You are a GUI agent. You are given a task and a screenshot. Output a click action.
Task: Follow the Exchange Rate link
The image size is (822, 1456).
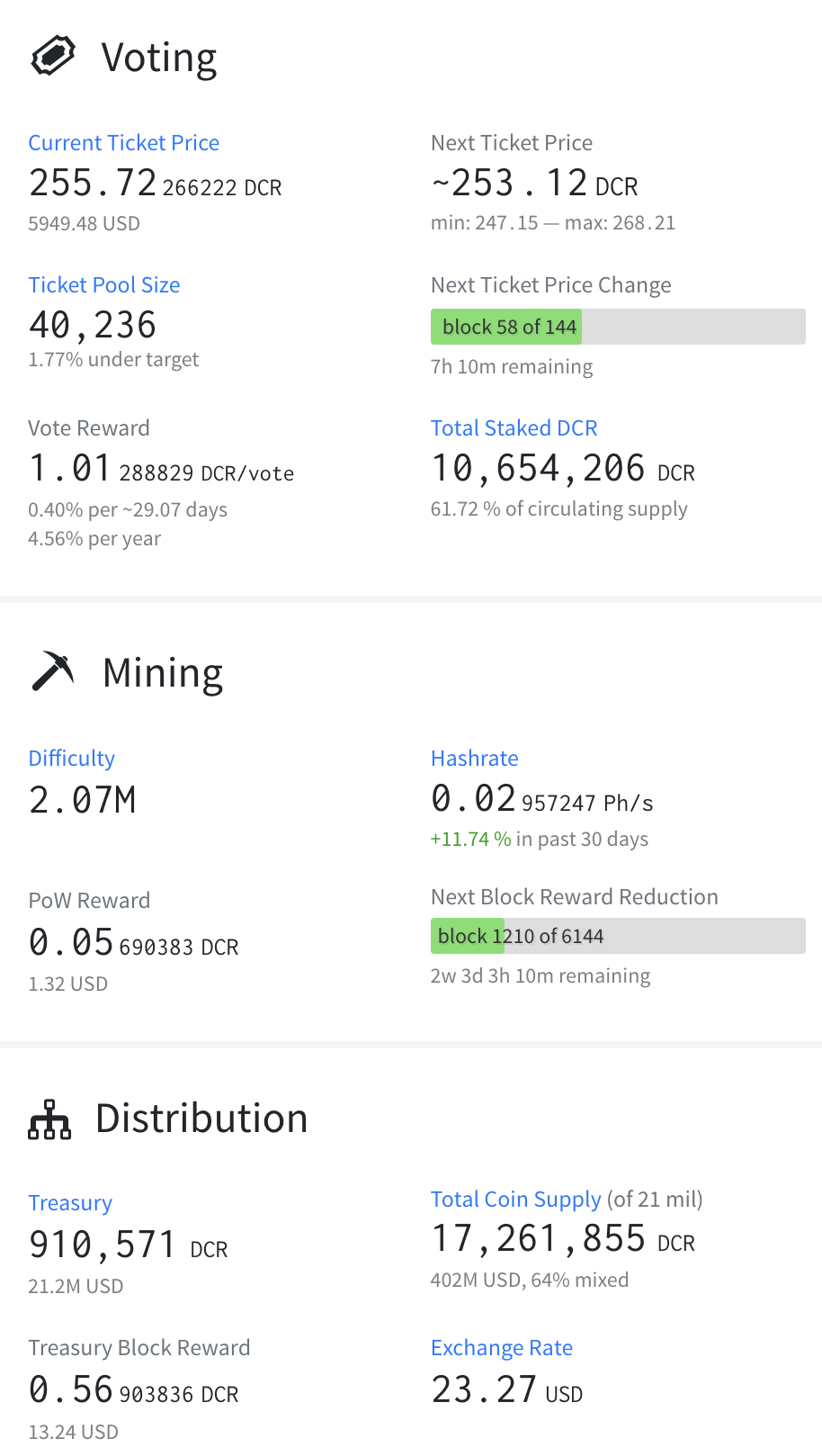point(502,1348)
